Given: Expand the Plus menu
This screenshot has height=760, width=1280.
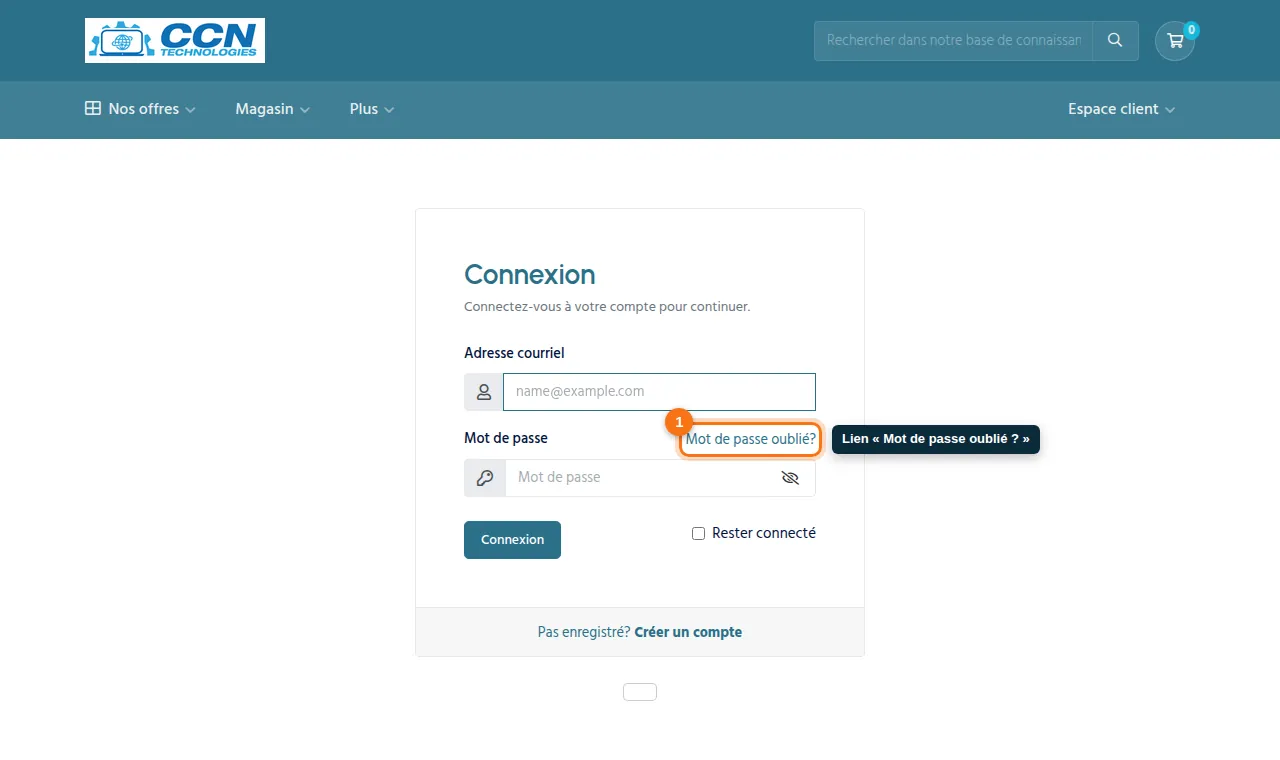Looking at the screenshot, I should pyautogui.click(x=372, y=109).
